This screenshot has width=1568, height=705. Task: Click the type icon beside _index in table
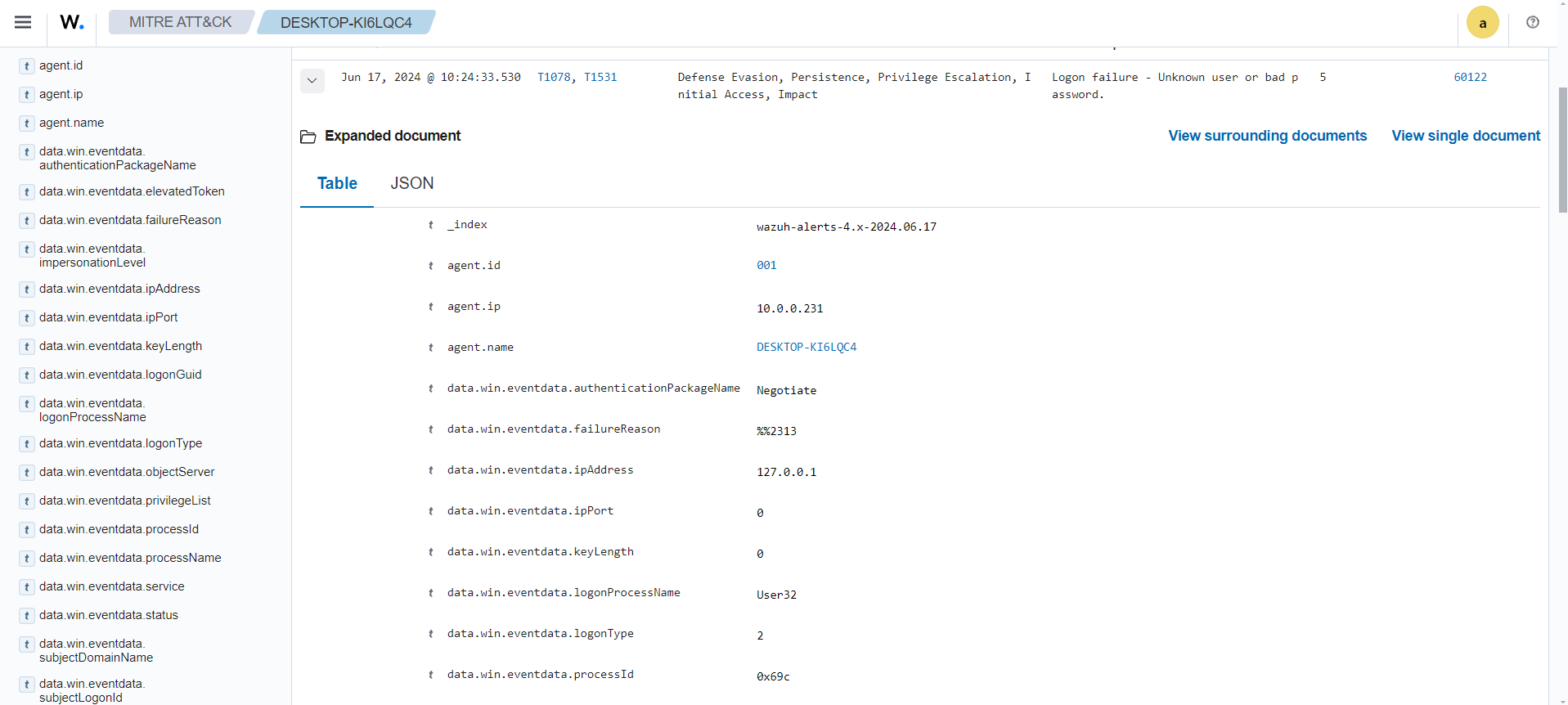tap(431, 225)
